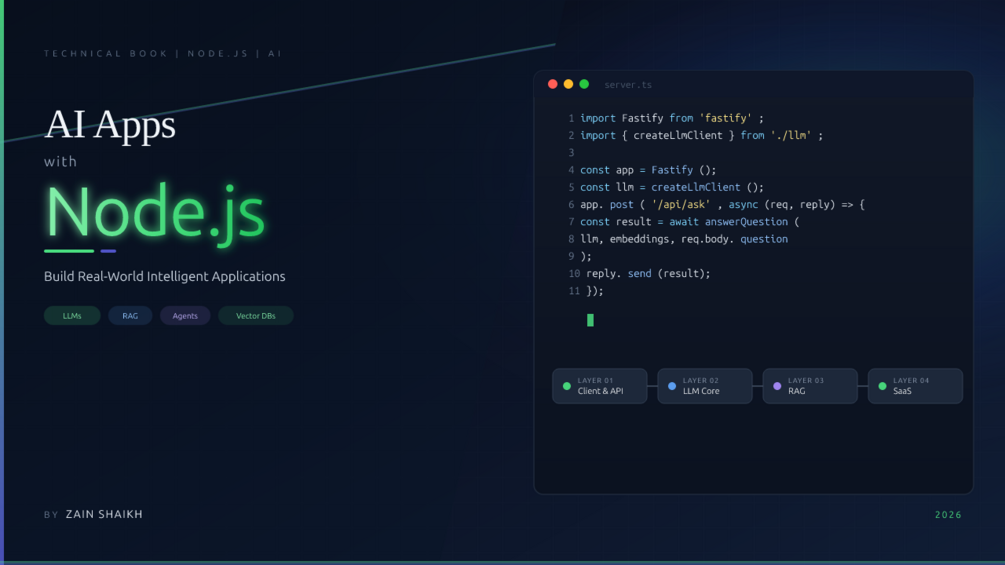Open the Layer 02 LLM Core card
Image resolution: width=1005 pixels, height=565 pixels.
[705, 386]
